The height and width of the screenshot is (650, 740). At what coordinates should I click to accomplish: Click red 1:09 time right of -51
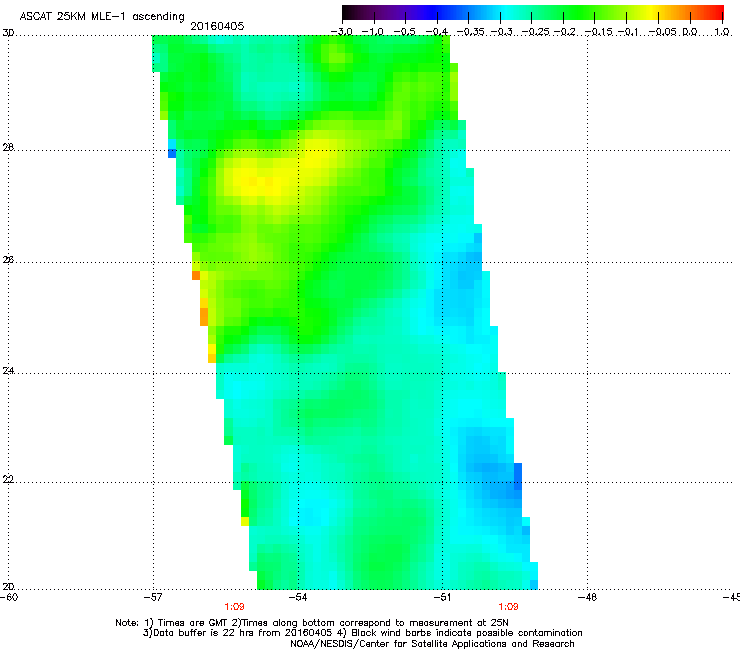pyautogui.click(x=508, y=607)
